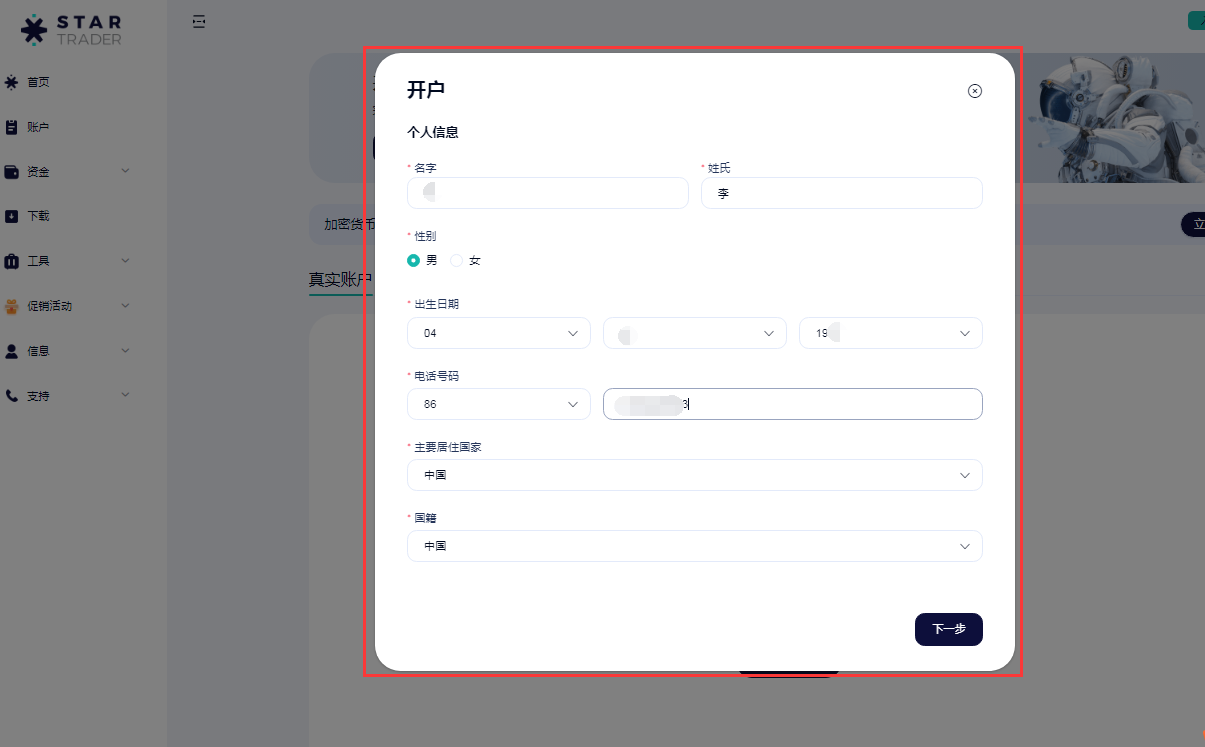Open birth year dropdown
This screenshot has width=1205, height=747.
pos(891,333)
